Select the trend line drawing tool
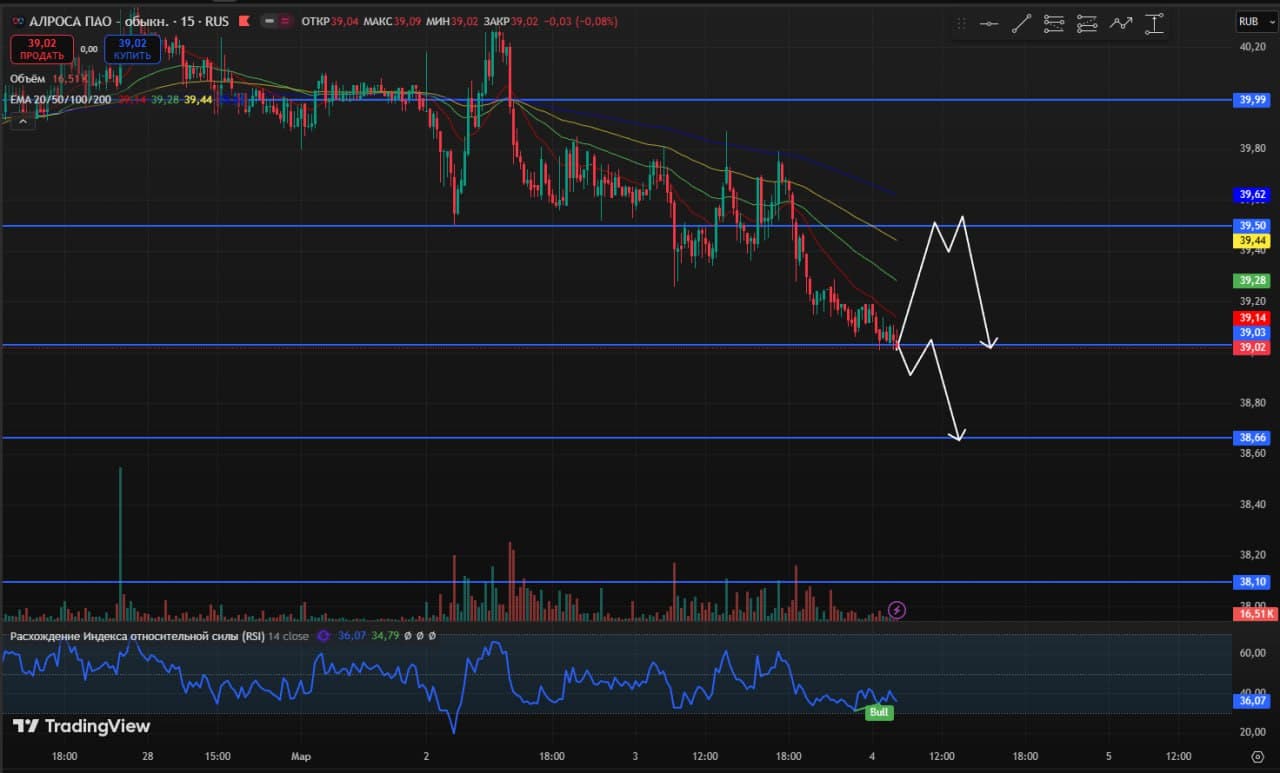 (x=1021, y=24)
